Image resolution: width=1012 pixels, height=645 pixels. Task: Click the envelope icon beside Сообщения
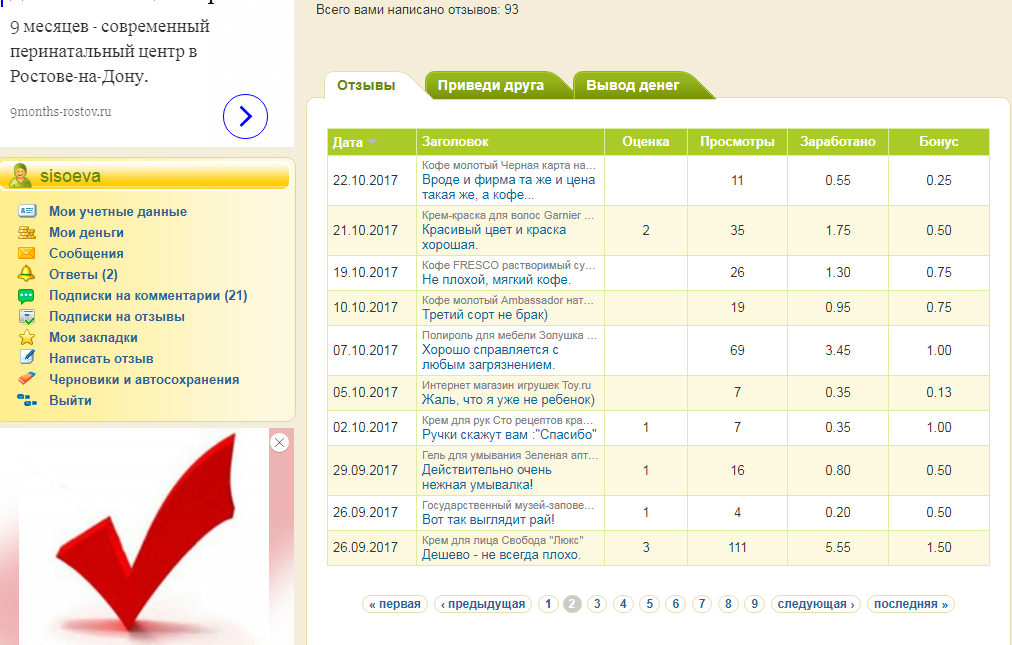coord(26,253)
